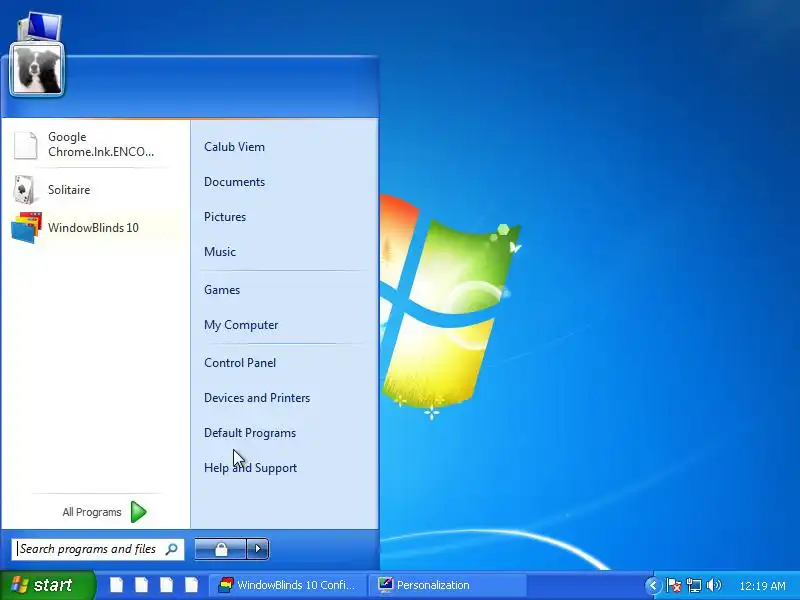Open Devices and Printers
The width and height of the screenshot is (800, 600).
tap(257, 398)
